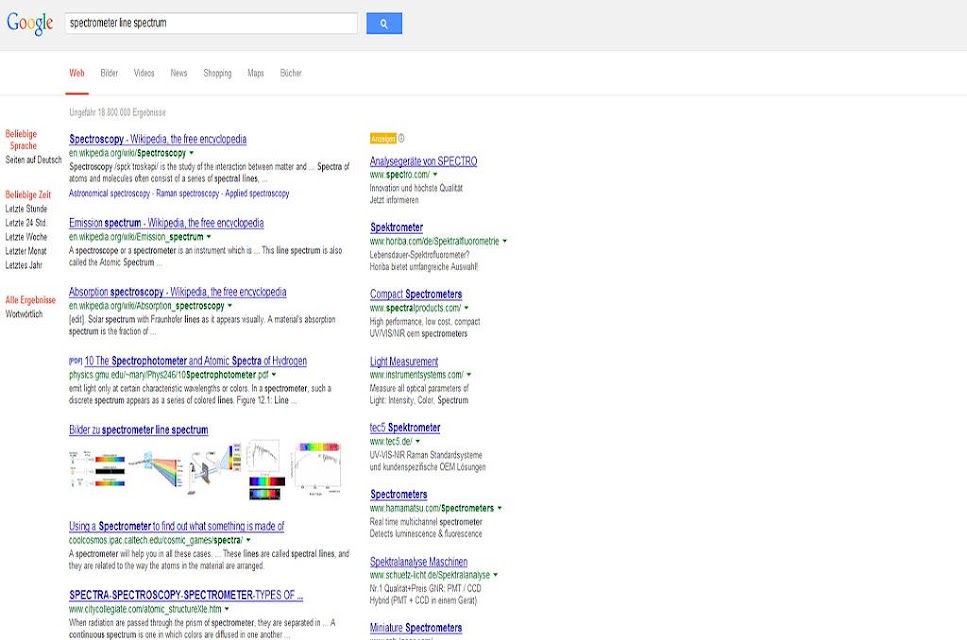Open Miniature Spectrometers ad
Image resolution: width=967 pixels, height=640 pixels.
pos(416,628)
